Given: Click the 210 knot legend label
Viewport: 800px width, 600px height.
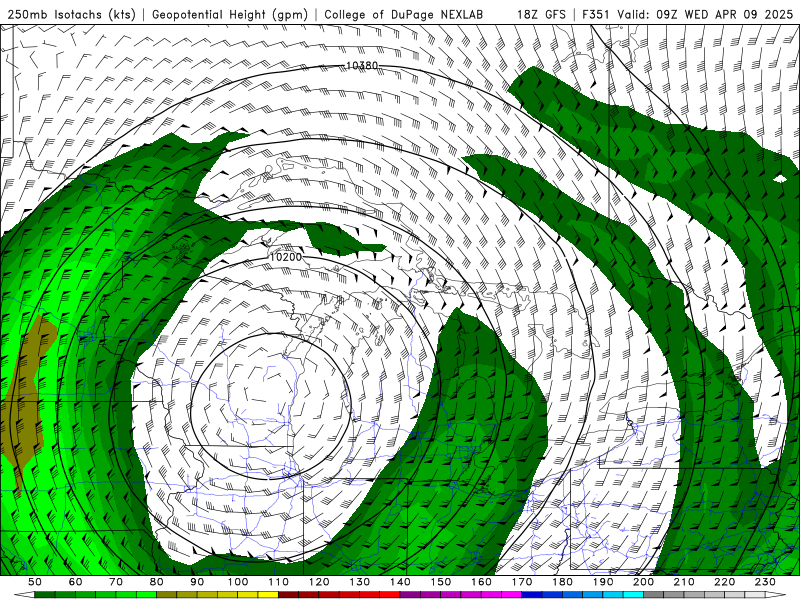Looking at the screenshot, I should pos(684,582).
